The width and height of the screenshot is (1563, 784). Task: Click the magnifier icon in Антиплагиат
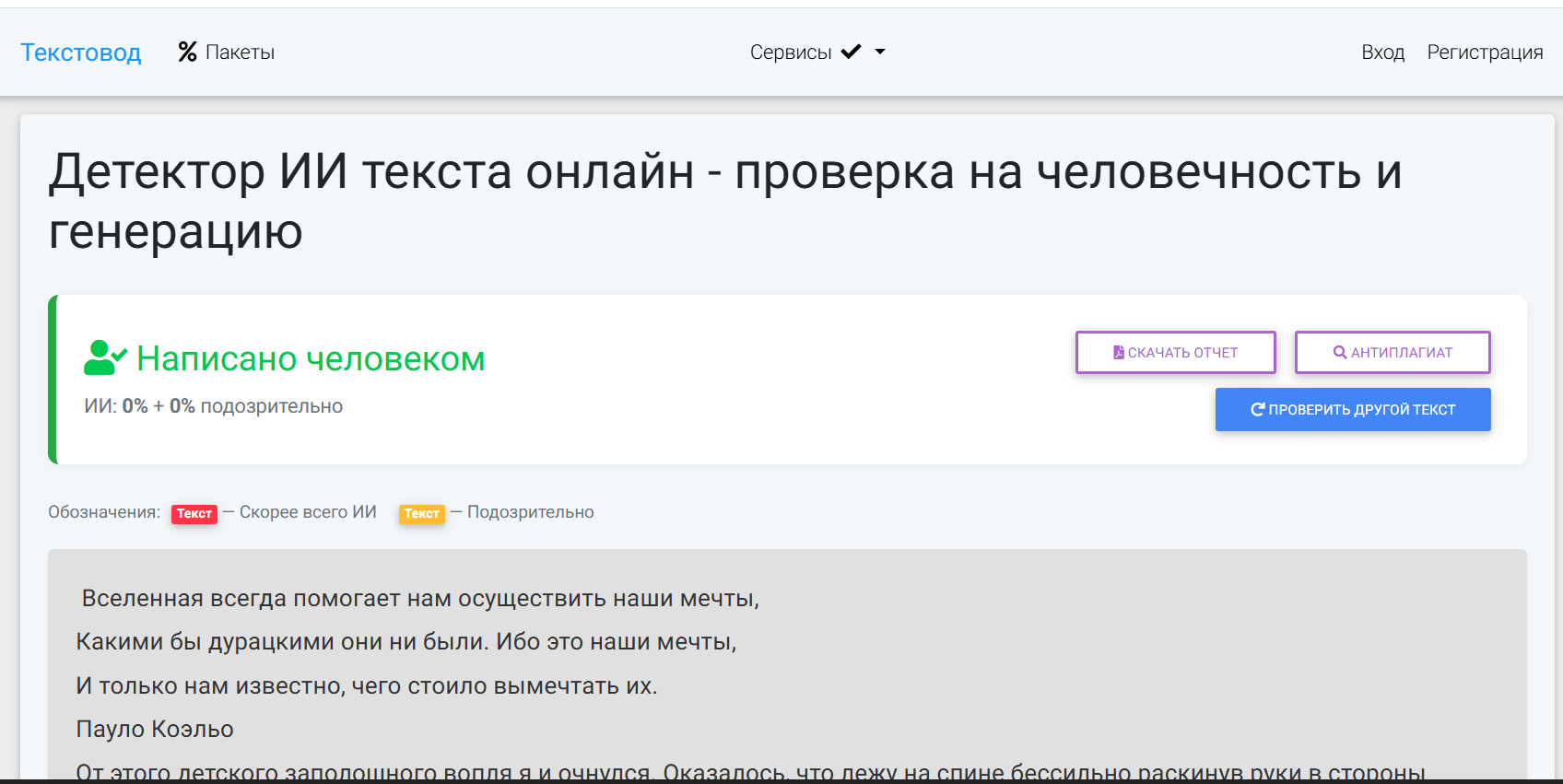click(1340, 352)
